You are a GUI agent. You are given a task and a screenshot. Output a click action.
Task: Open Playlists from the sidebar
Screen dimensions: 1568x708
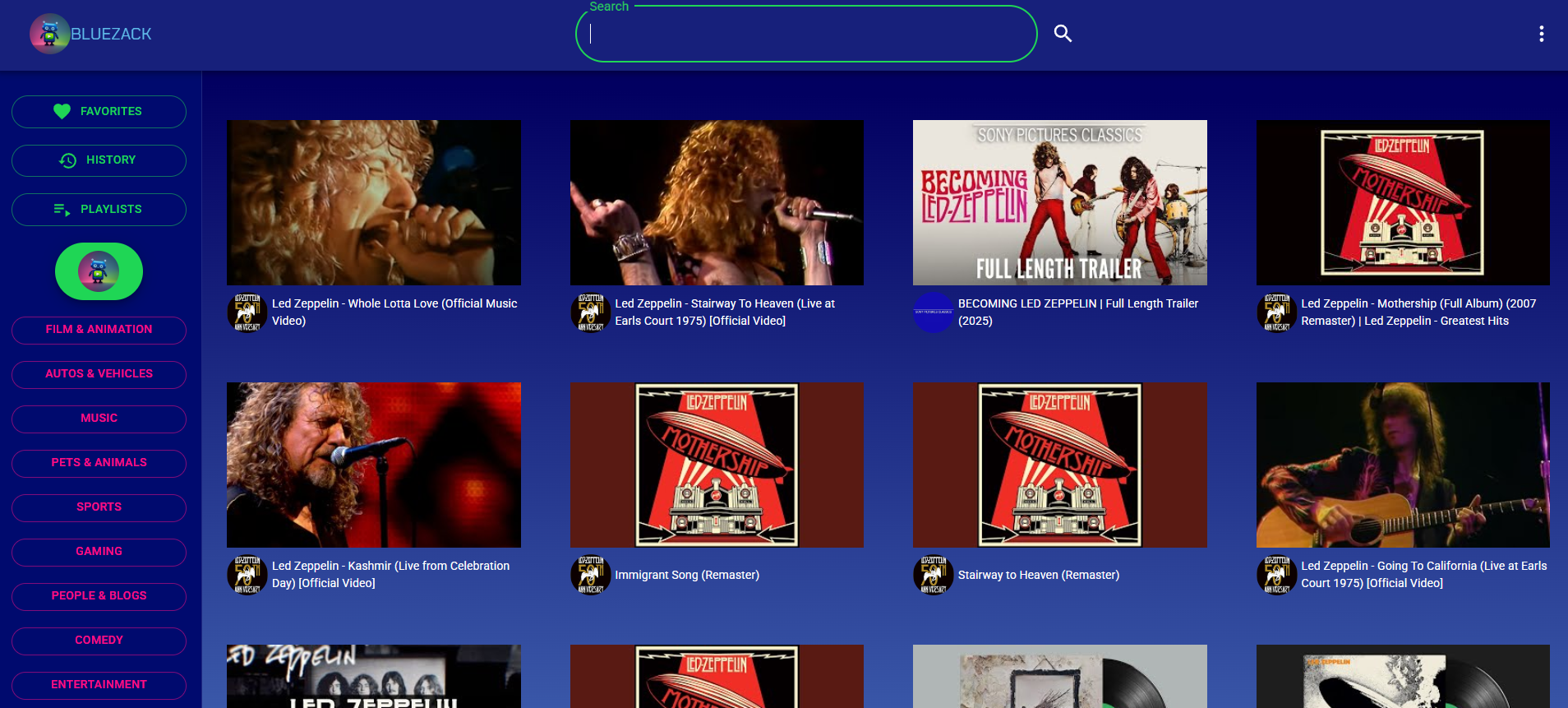[x=99, y=210]
